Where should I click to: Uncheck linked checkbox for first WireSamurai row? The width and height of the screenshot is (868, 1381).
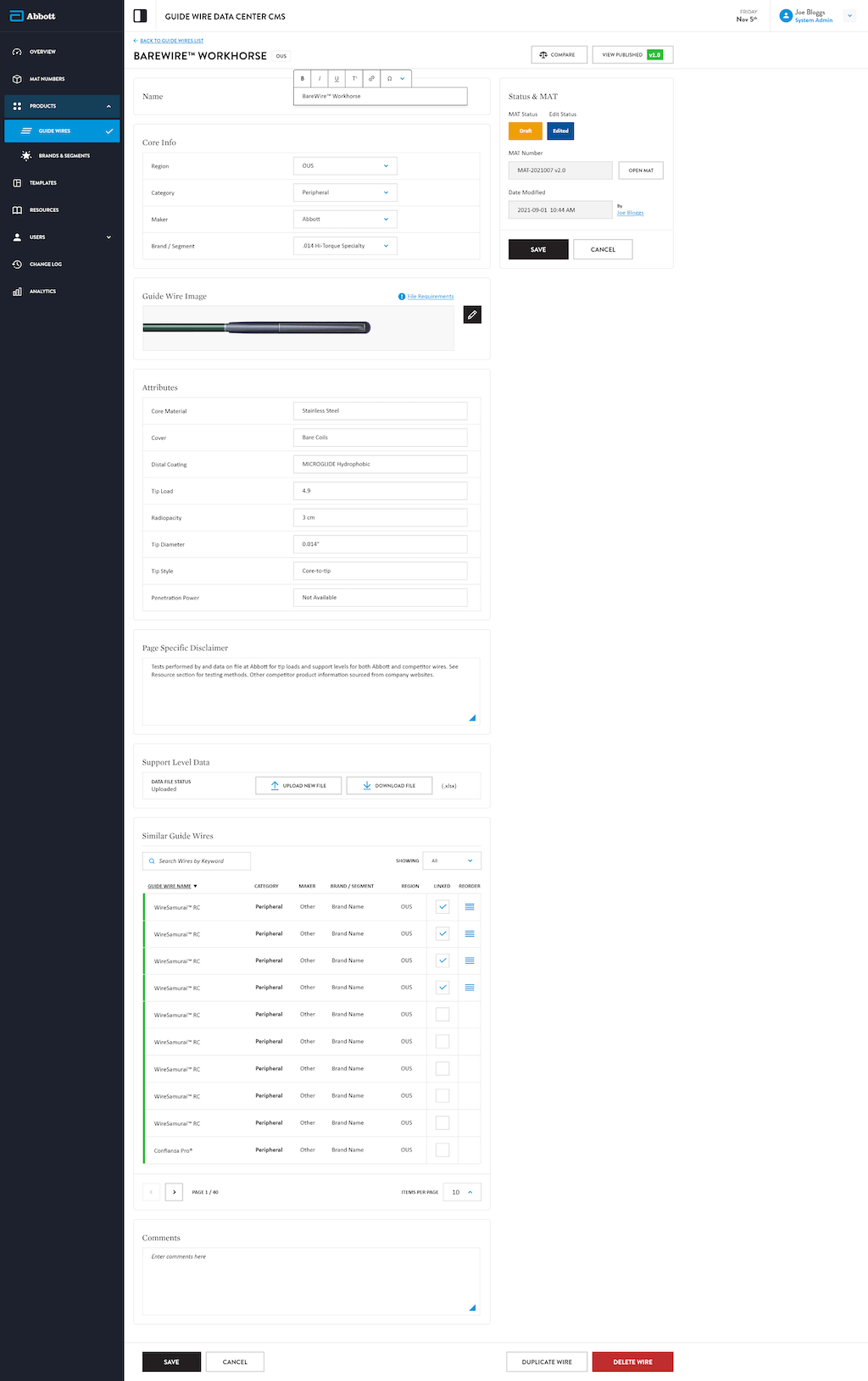click(442, 907)
